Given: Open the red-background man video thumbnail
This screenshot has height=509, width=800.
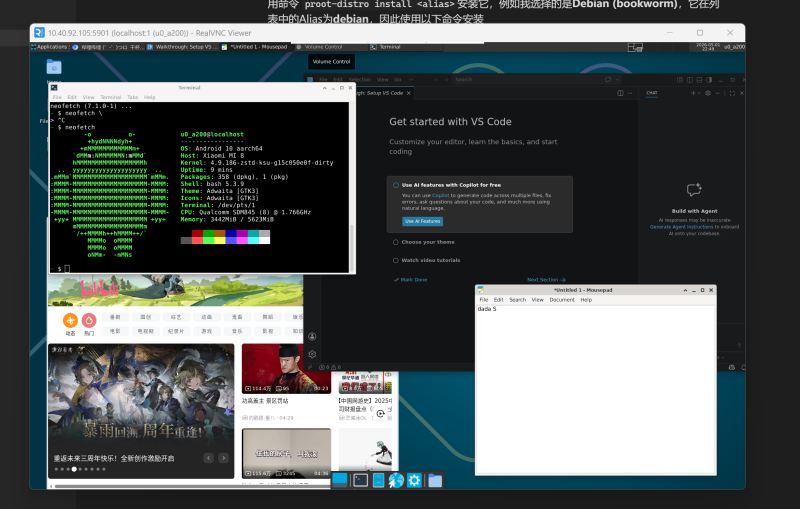Looking at the screenshot, I should tap(286, 368).
